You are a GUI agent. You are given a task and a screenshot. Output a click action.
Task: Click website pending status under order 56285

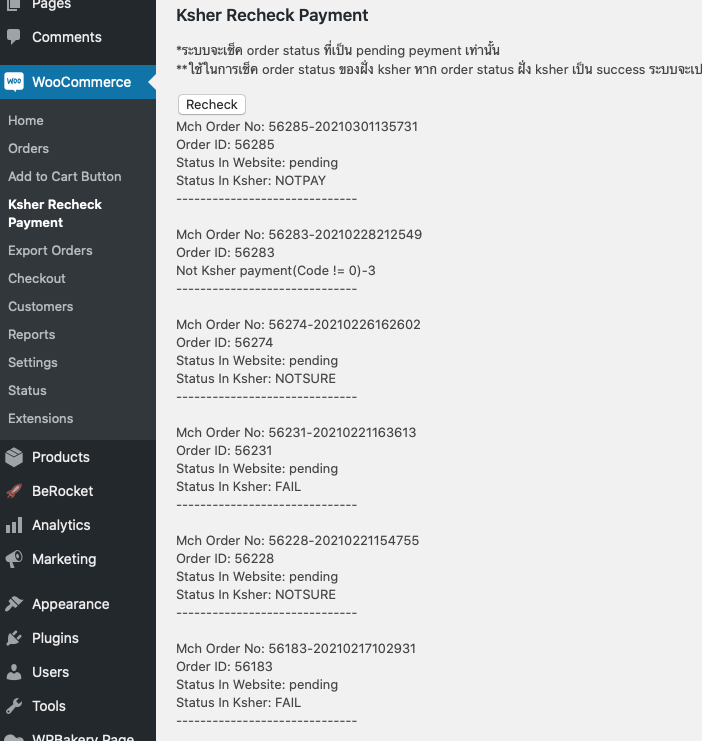(x=257, y=163)
